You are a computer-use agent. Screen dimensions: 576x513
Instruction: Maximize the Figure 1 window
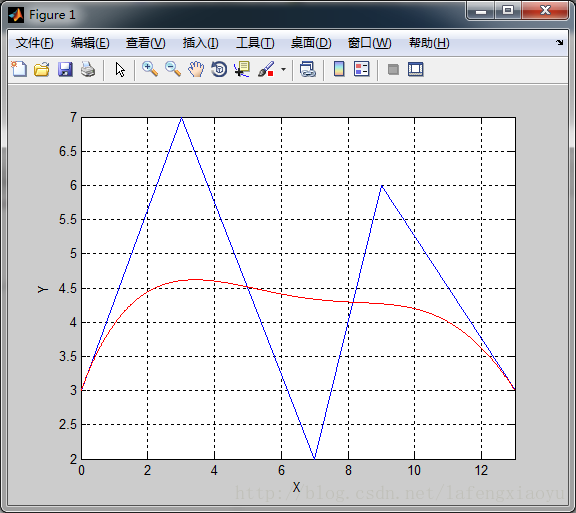(x=508, y=10)
